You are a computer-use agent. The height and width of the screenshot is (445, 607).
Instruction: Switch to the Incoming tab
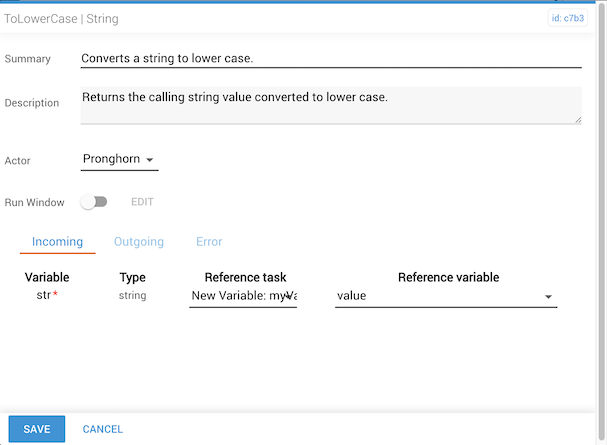57,242
